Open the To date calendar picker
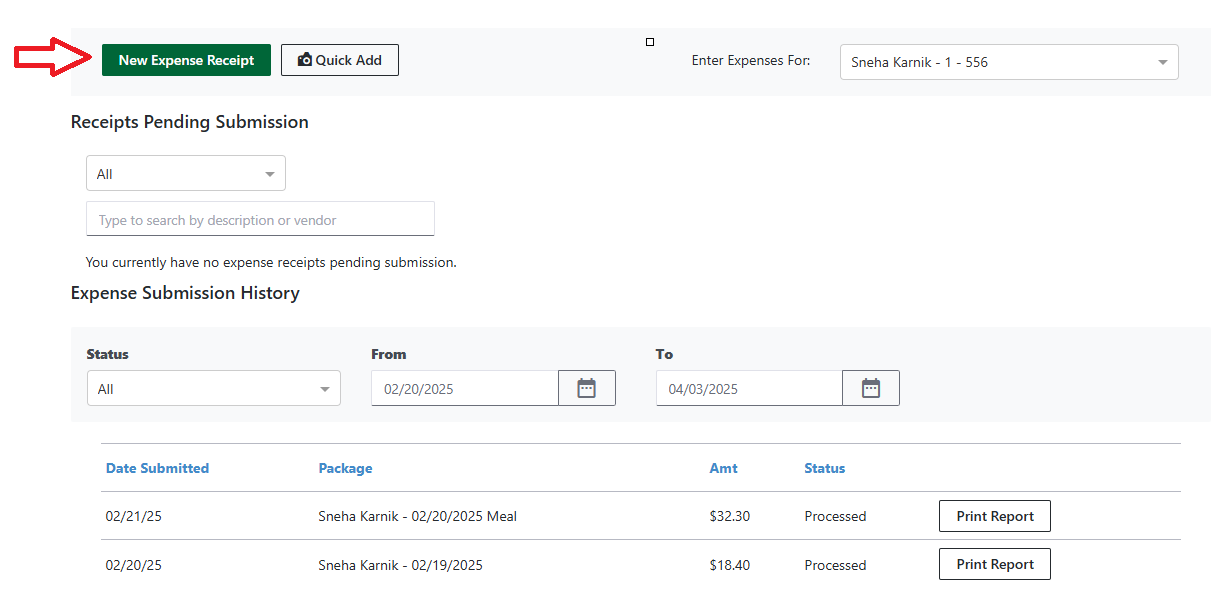Viewport: 1232px width, 596px height. pos(871,389)
